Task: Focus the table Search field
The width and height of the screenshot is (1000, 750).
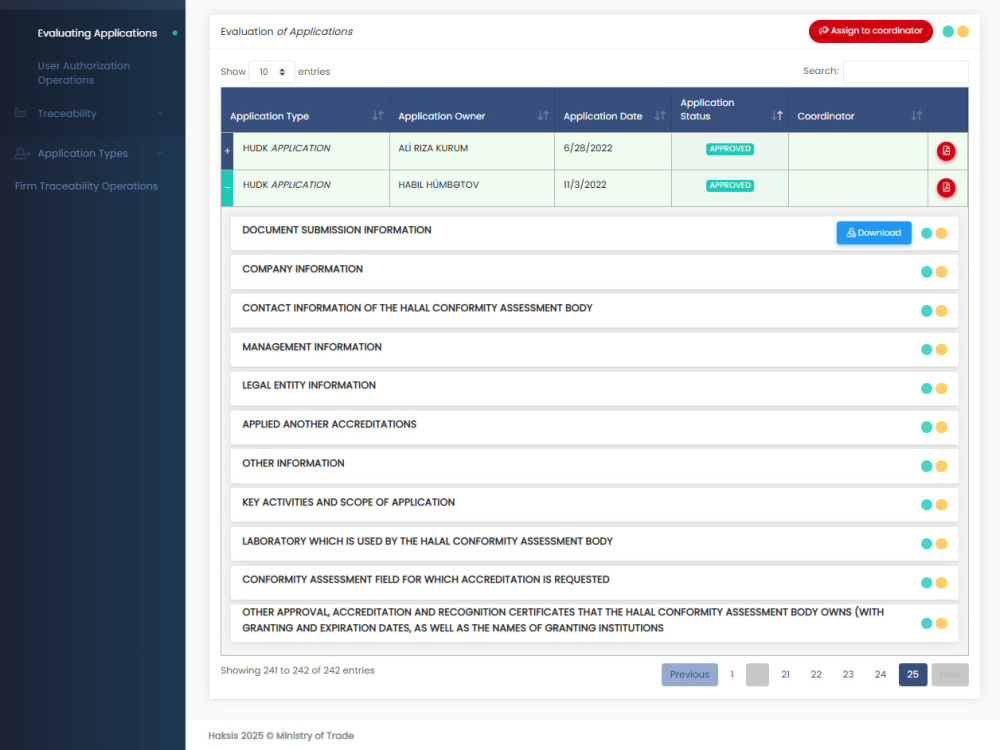Action: click(906, 71)
